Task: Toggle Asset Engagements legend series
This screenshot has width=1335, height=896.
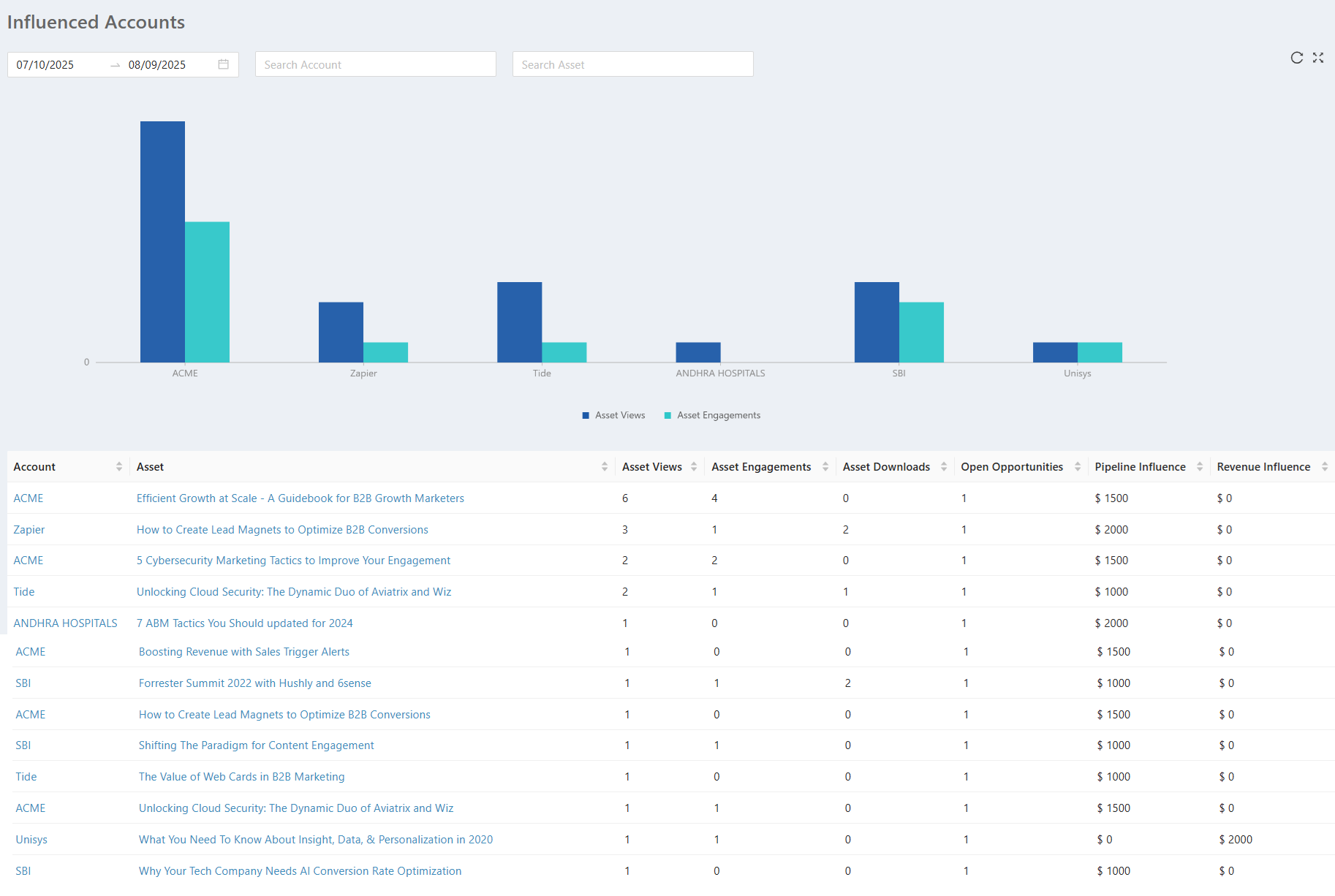Action: (712, 415)
